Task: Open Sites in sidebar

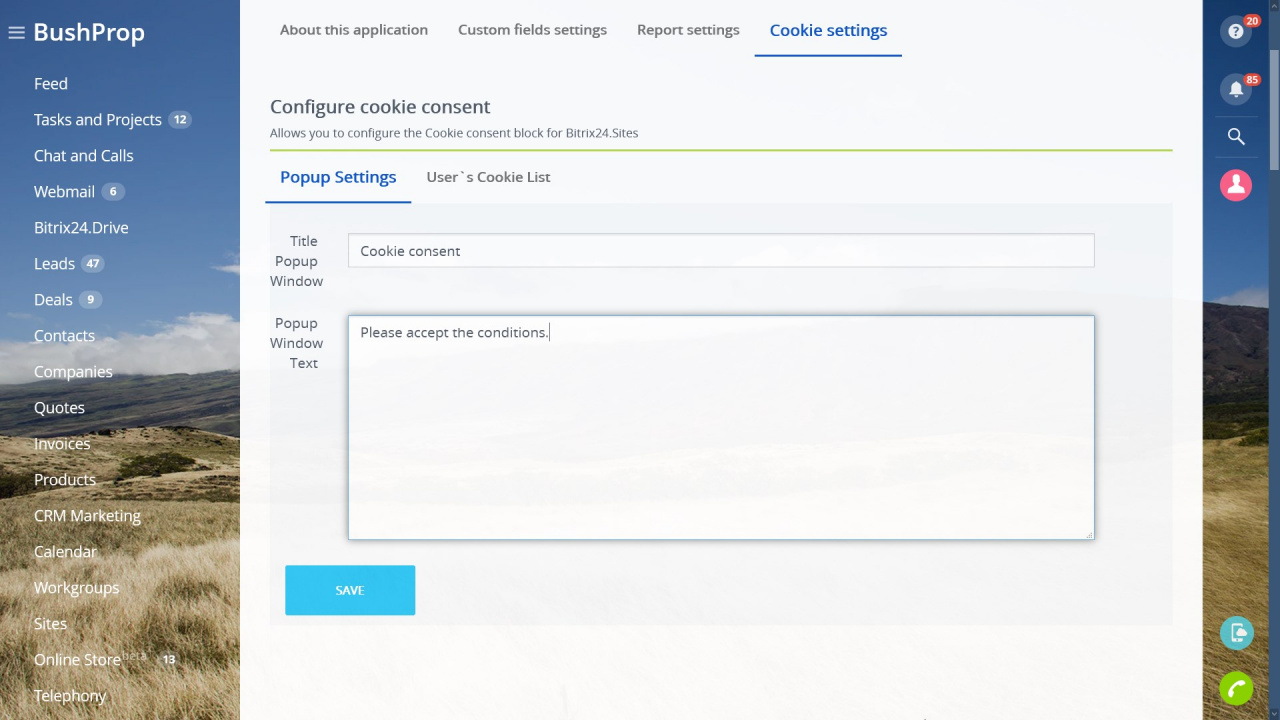Action: [x=50, y=624]
